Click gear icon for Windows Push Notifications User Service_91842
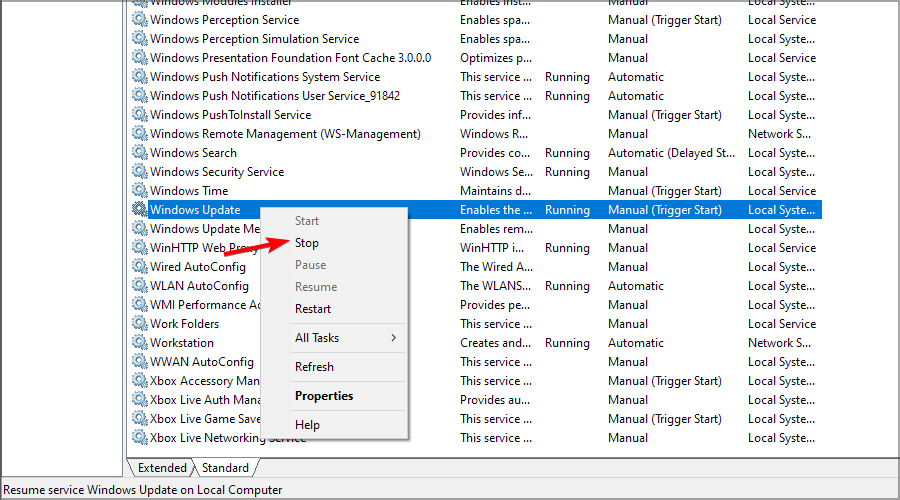 [x=139, y=95]
